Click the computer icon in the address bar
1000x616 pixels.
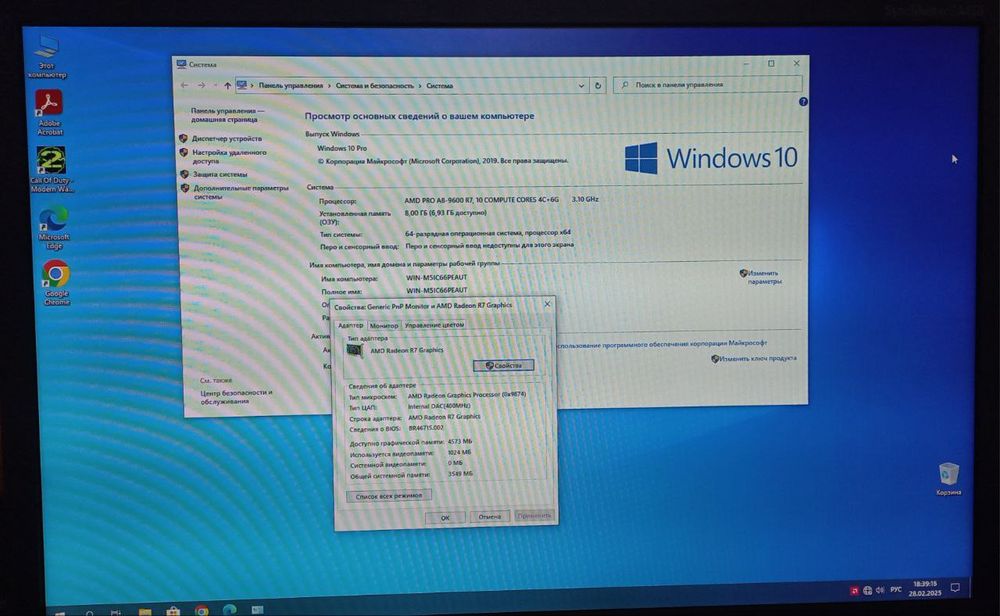(242, 85)
